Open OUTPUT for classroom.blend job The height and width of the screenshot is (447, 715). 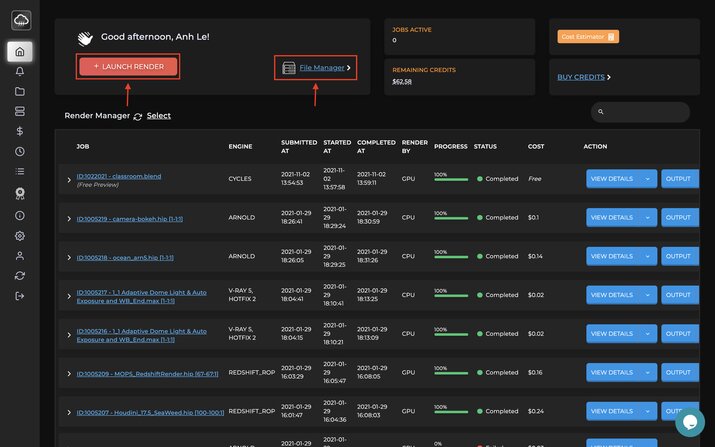click(680, 179)
